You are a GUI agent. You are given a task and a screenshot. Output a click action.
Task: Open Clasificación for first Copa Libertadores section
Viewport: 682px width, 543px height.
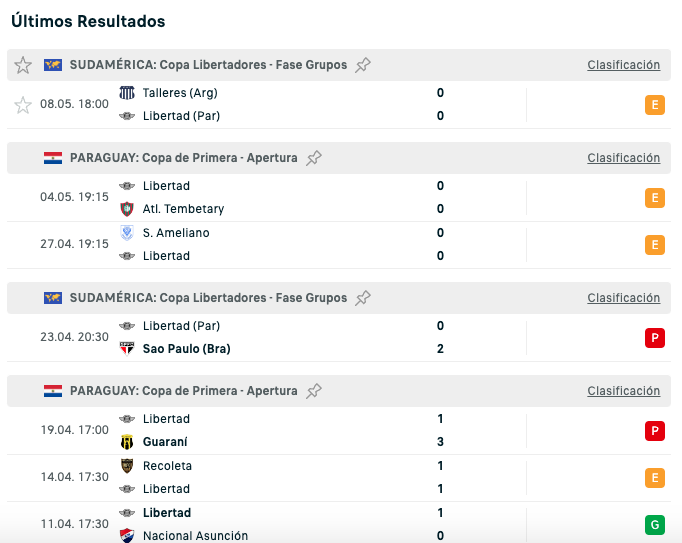coord(623,65)
